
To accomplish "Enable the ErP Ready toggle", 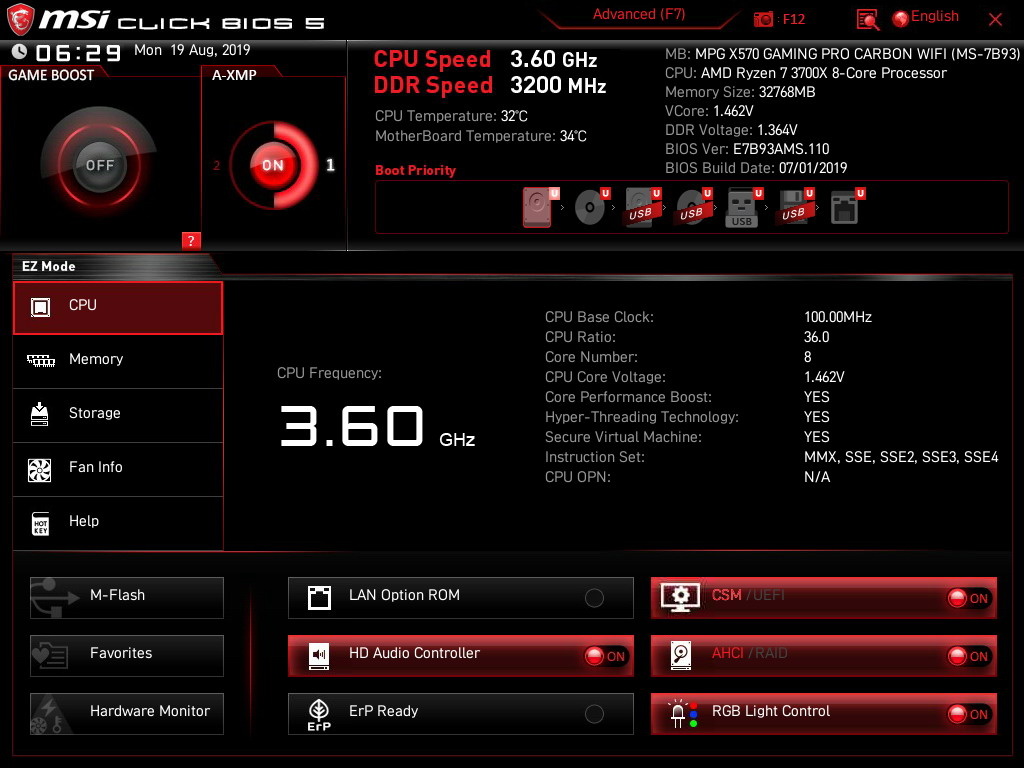I will (594, 714).
